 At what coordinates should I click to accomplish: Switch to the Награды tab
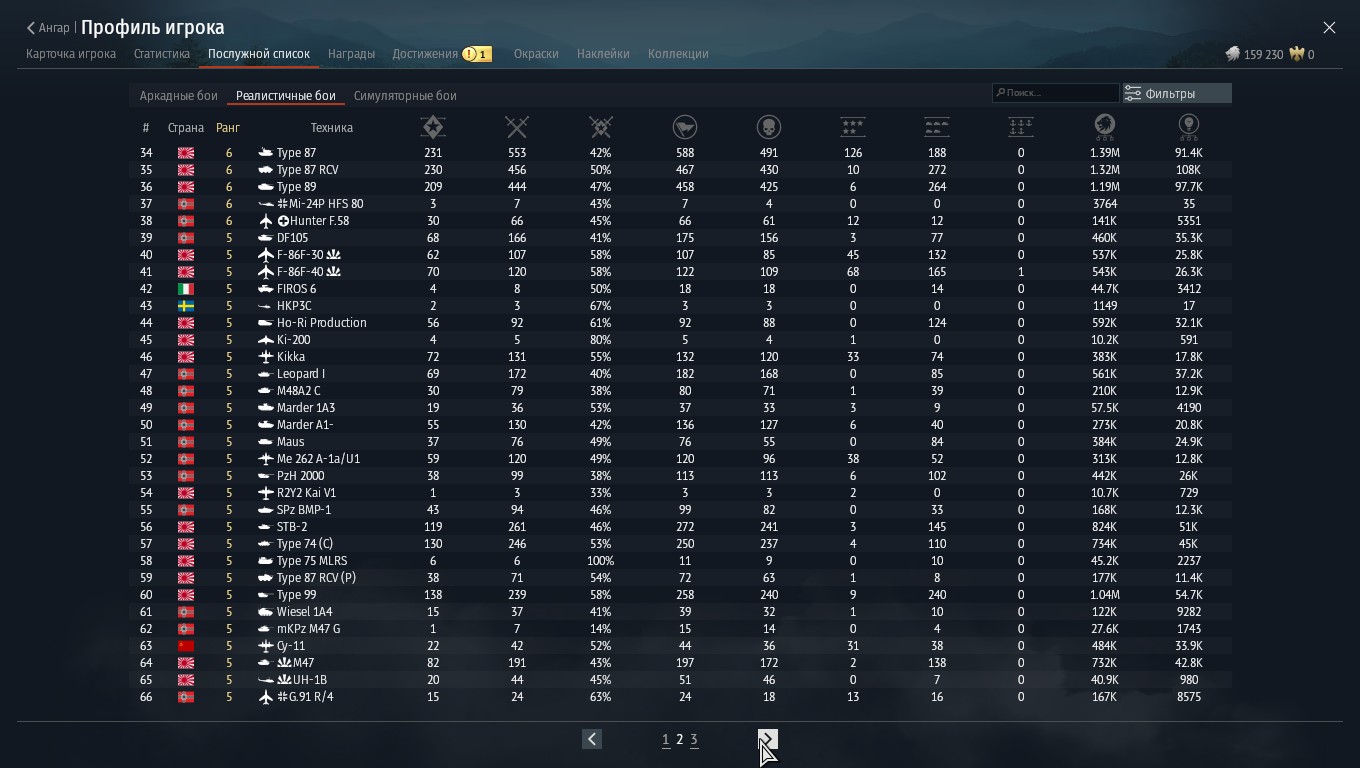click(x=352, y=54)
